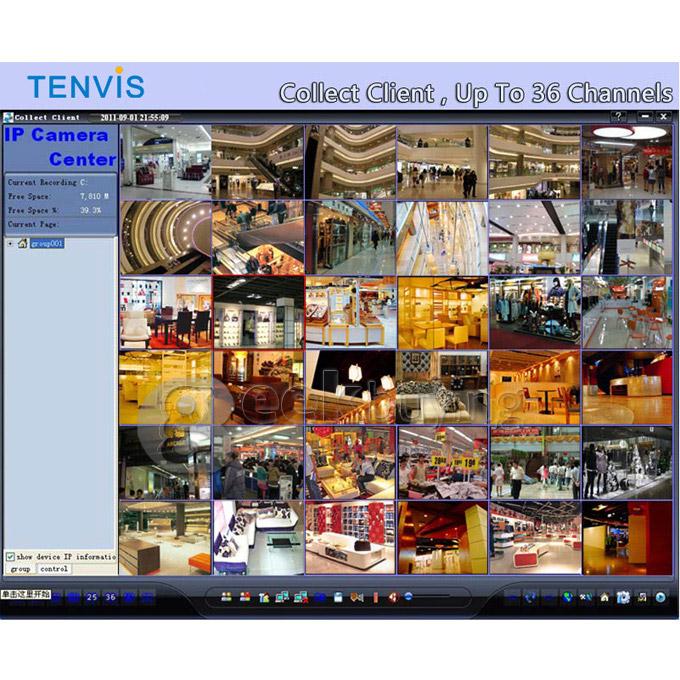This screenshot has width=680, height=680.
Task: Open settings with the gear icon
Action: (623, 598)
